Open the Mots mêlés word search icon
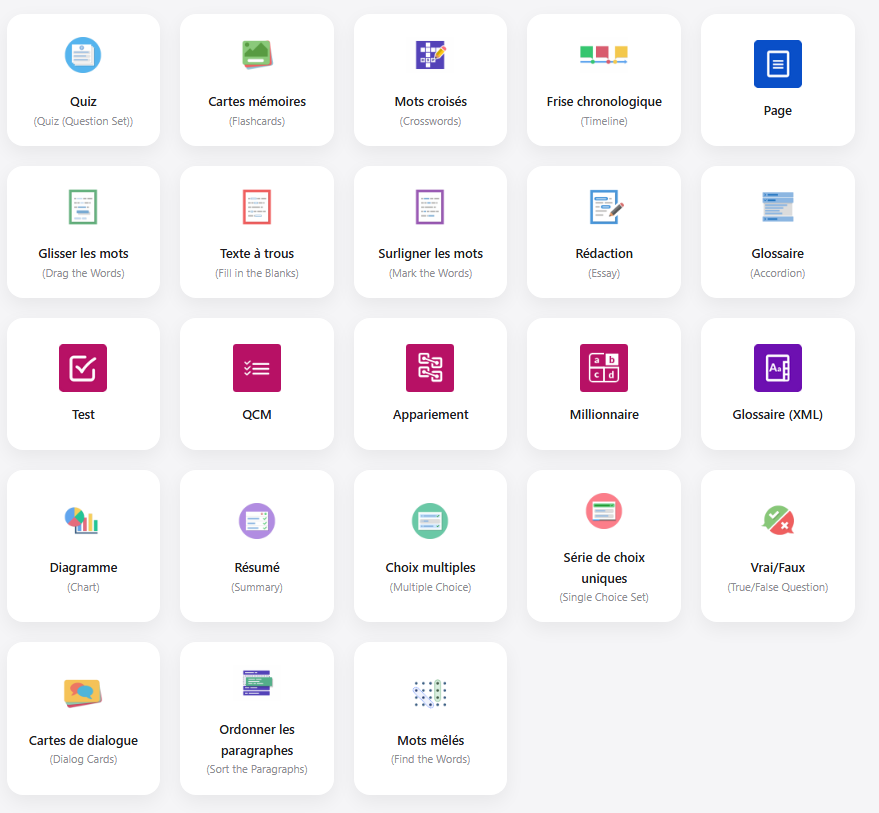Viewport: 879px width, 813px height. pyautogui.click(x=430, y=693)
